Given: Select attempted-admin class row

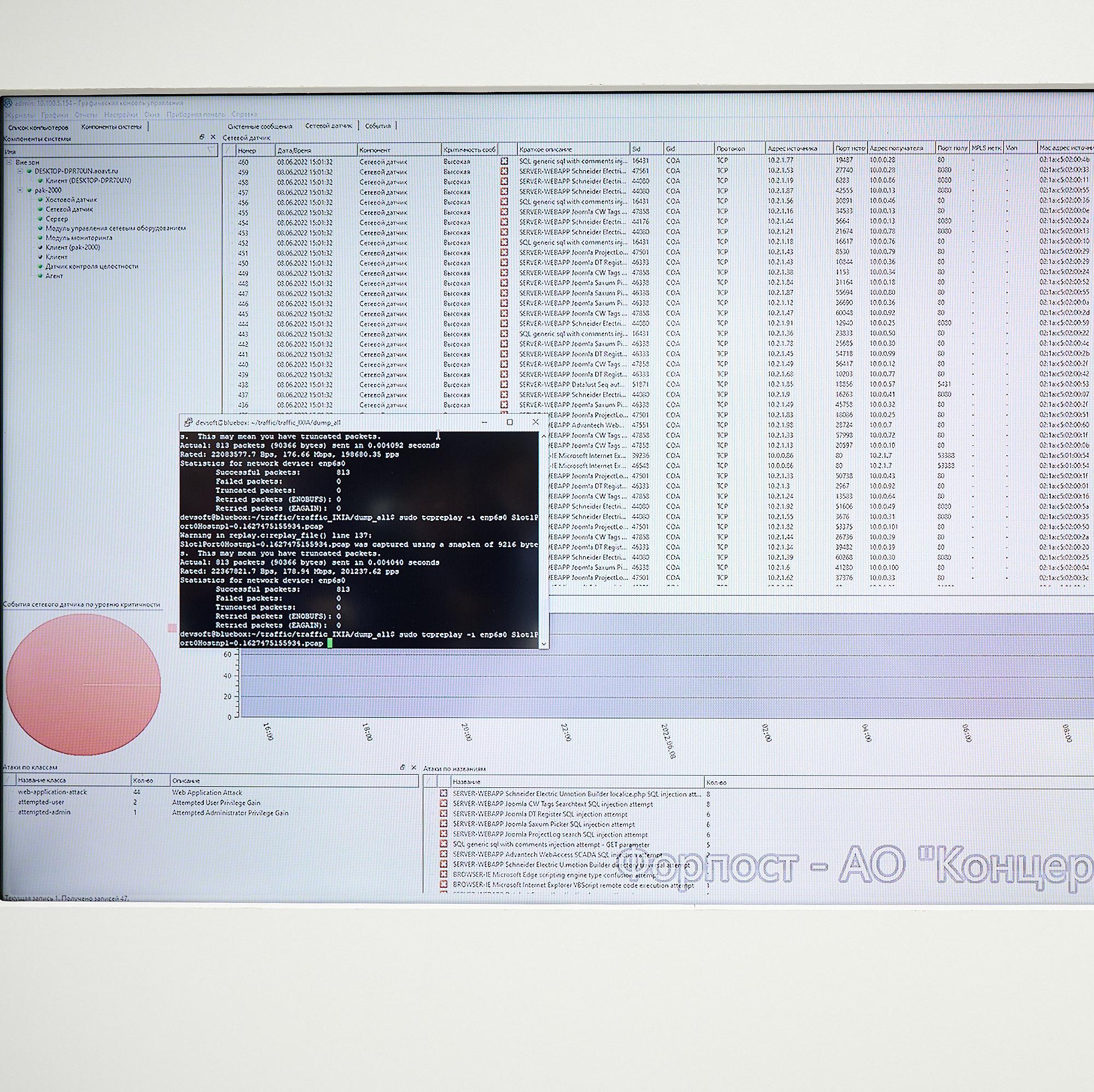Looking at the screenshot, I should tap(211, 812).
